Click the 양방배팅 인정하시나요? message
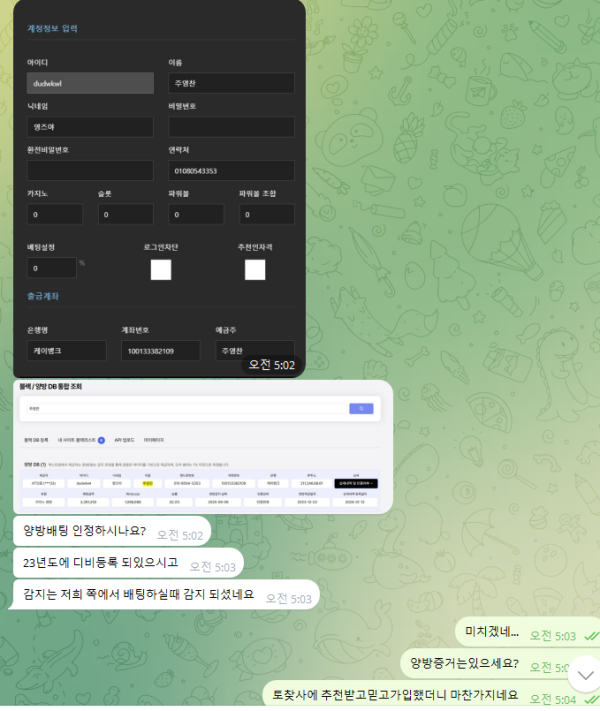The image size is (600, 711). click(85, 531)
